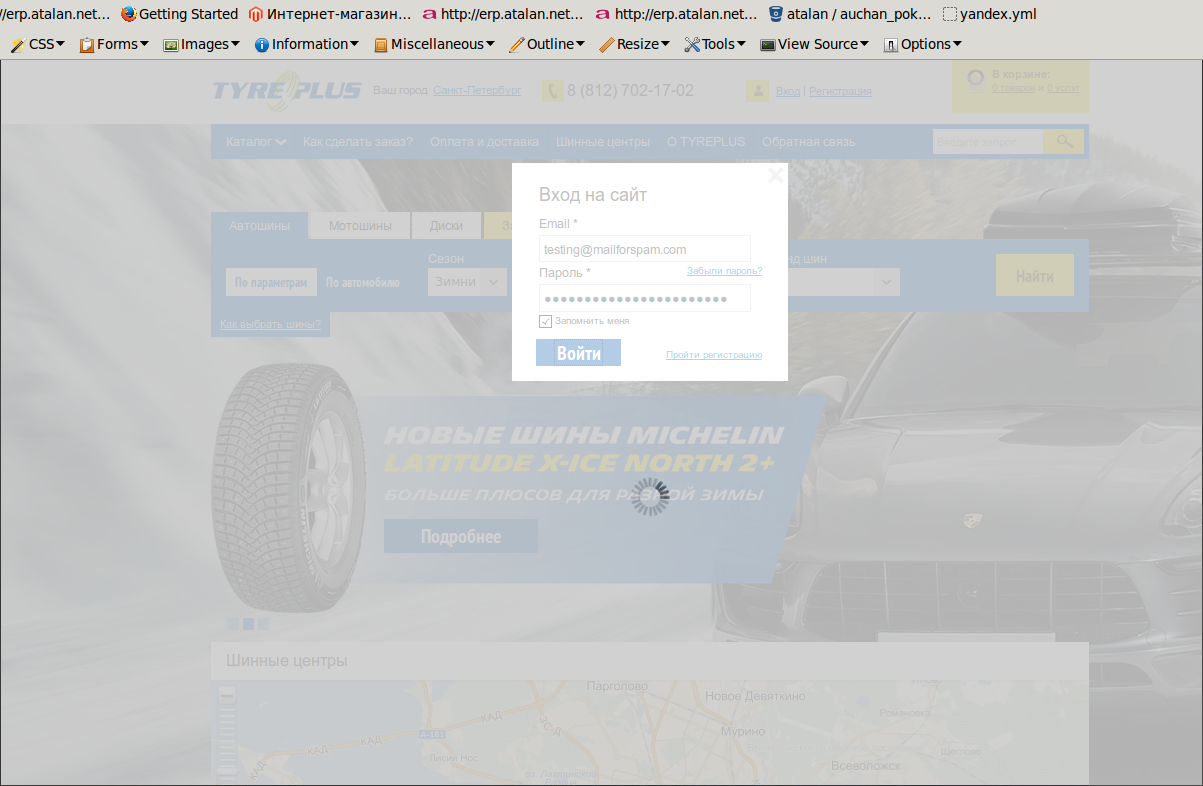The height and width of the screenshot is (786, 1203).
Task: Click the Magento icon bookmark
Action: tap(256, 14)
